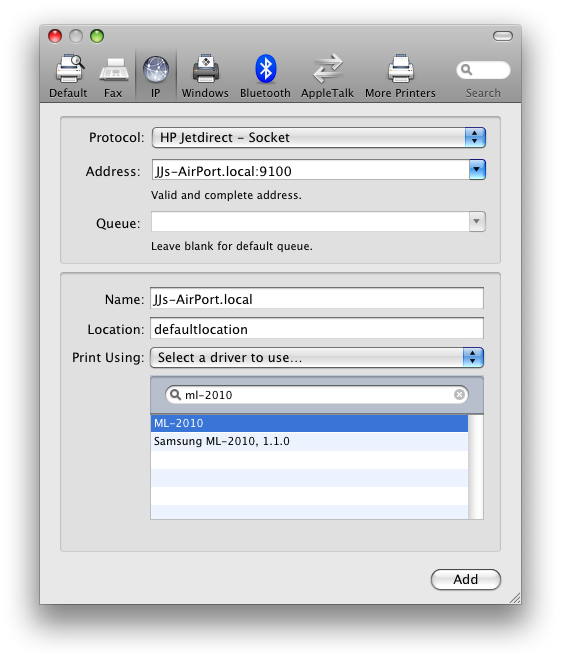Choose the Bluetooth printer icon
The image size is (561, 659).
[x=265, y=76]
